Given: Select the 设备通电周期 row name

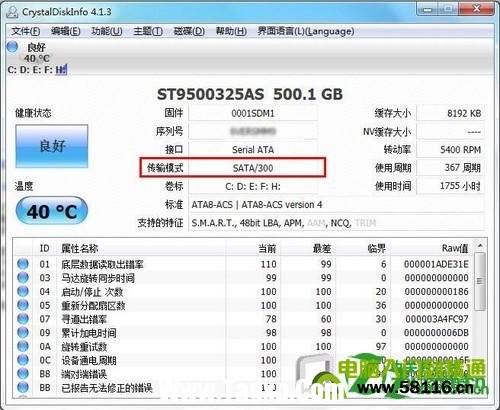Looking at the screenshot, I should 89,360.
